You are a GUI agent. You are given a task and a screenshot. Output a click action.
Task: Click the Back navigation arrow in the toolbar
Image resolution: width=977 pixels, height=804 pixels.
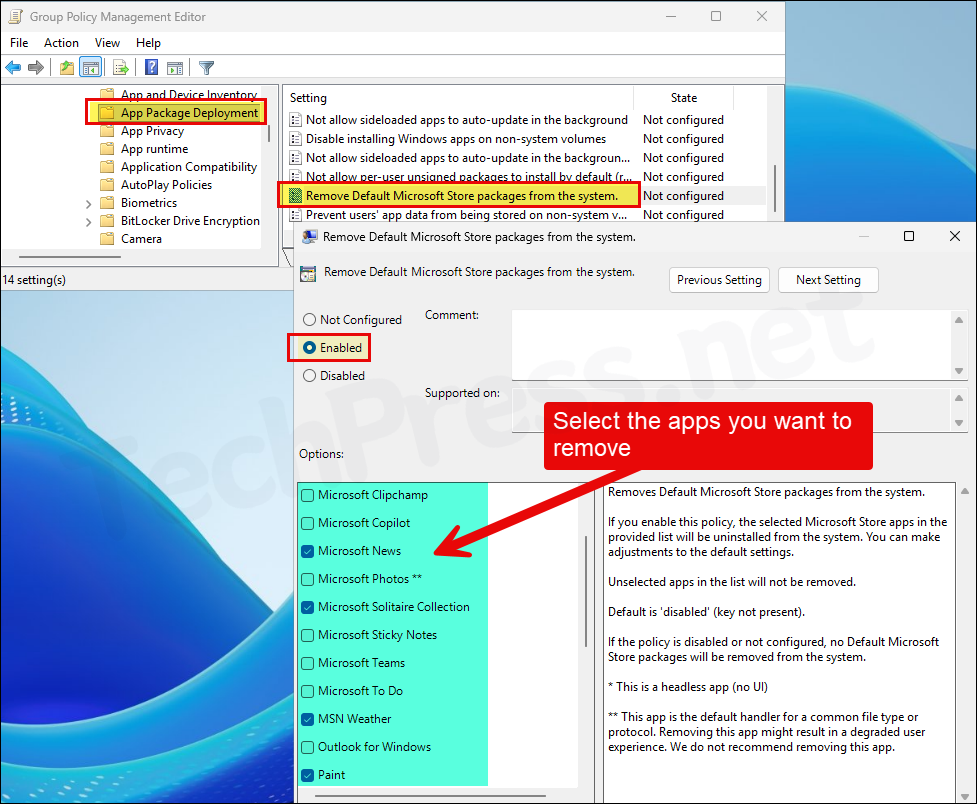13,67
